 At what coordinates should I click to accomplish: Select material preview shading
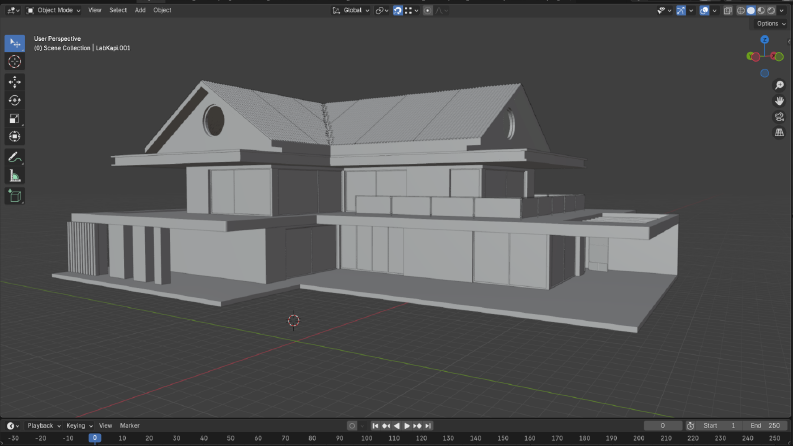(x=761, y=10)
